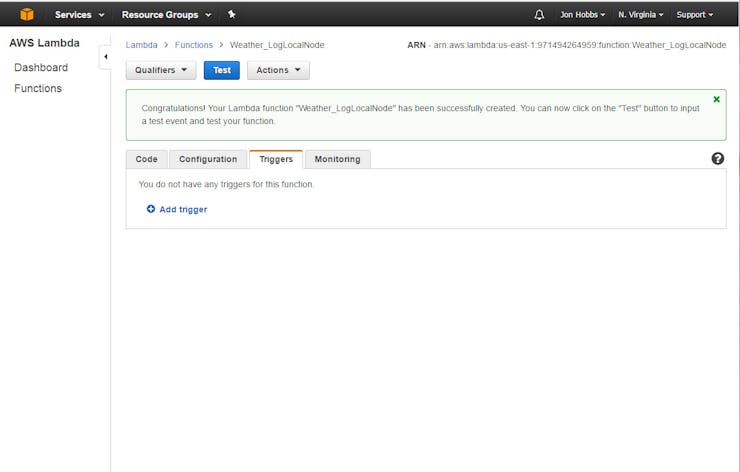Run the function with the Test button
The image size is (740, 472).
222,70
